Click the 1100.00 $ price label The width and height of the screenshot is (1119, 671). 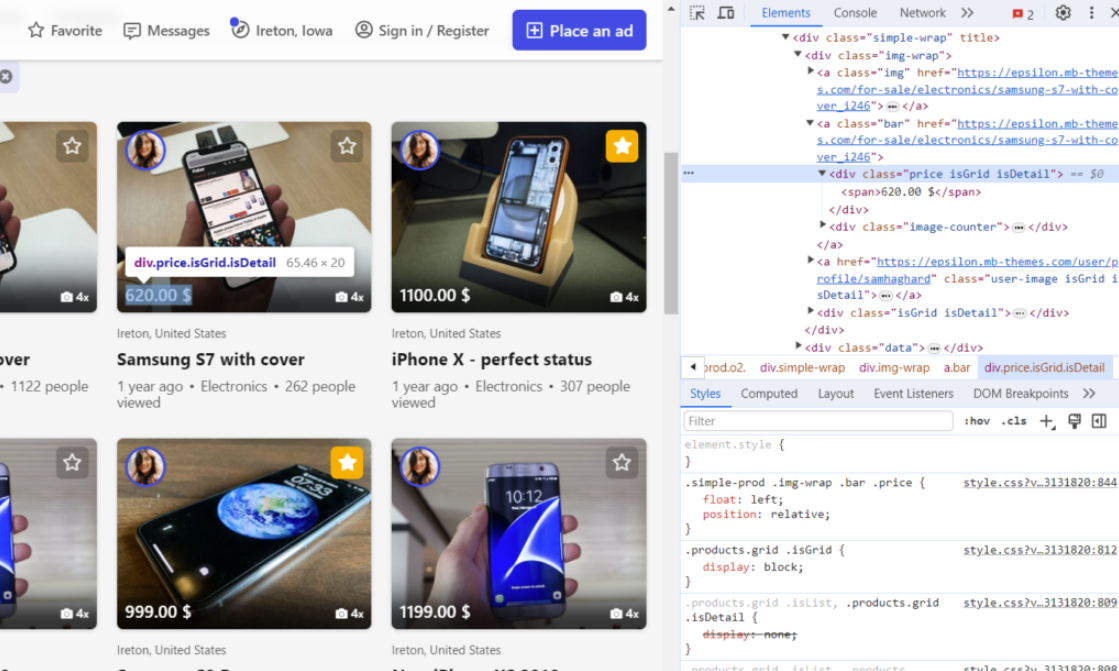[x=435, y=296]
